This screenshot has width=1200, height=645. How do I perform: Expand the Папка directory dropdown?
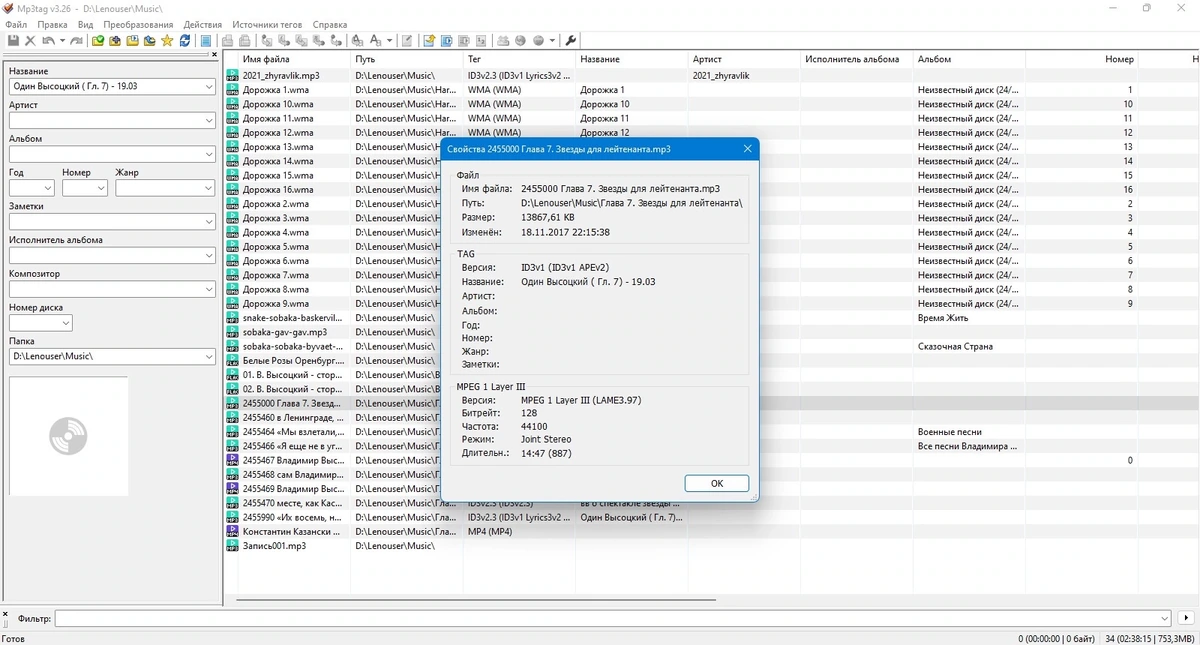(x=208, y=356)
